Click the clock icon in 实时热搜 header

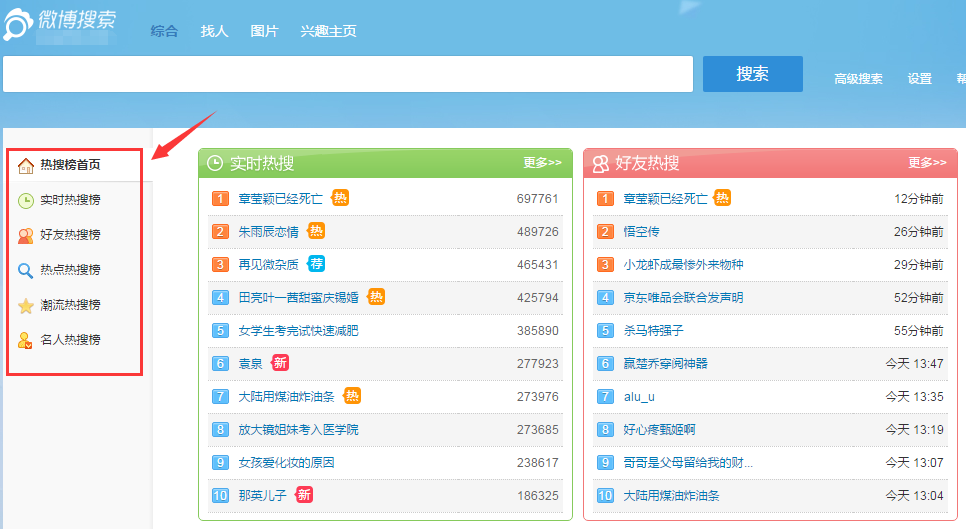point(215,163)
